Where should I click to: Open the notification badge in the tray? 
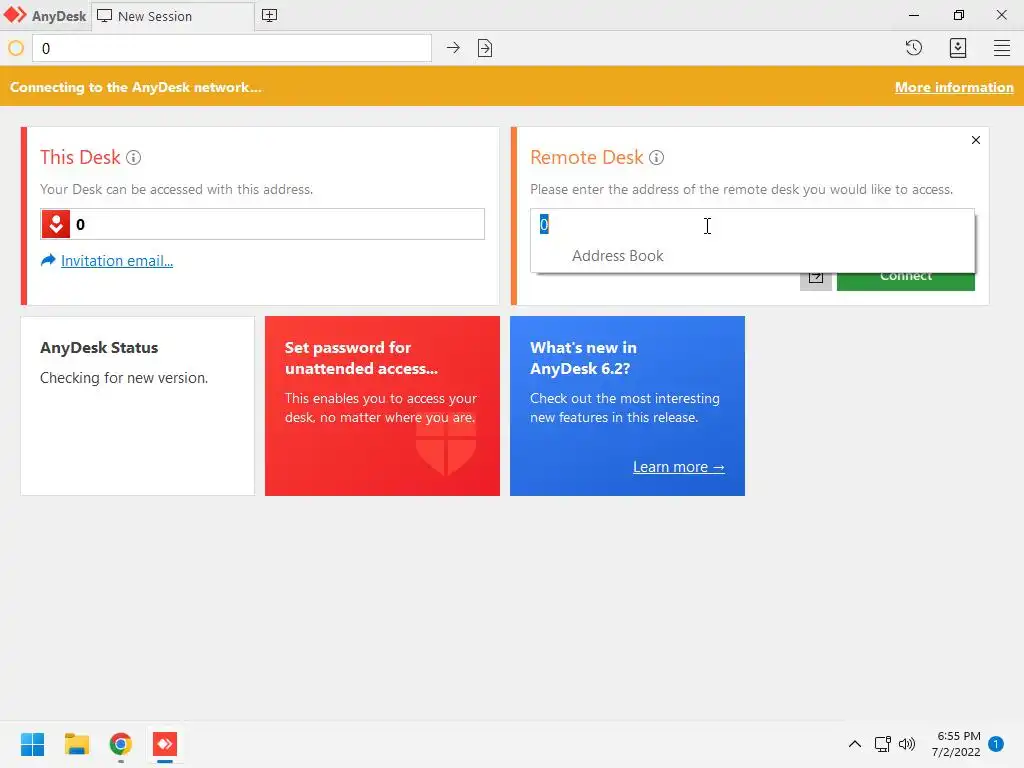coord(996,744)
